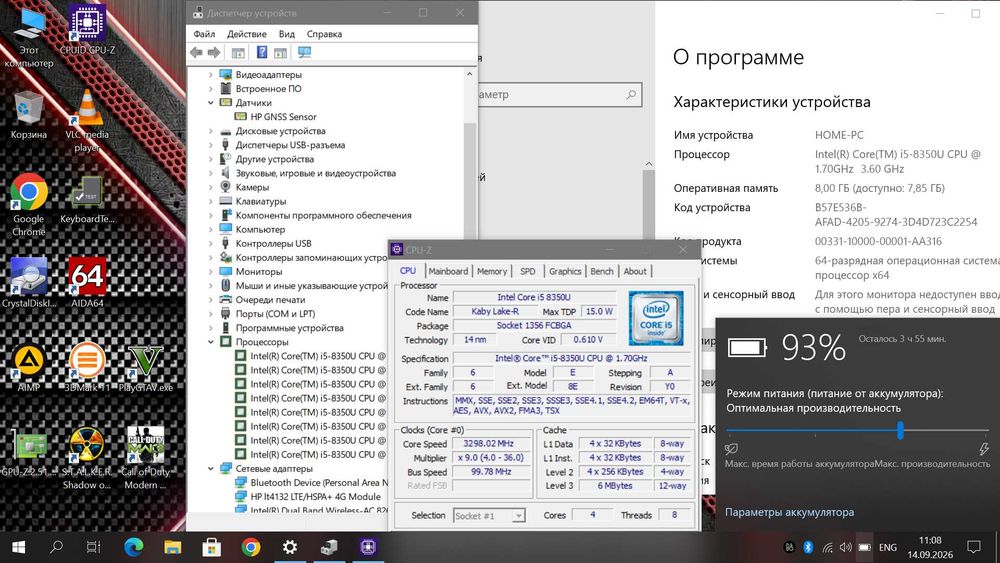Launch S.T.A.L.K.E.R. Shadow desktop shortcut
The width and height of the screenshot is (1000, 563).
87,458
